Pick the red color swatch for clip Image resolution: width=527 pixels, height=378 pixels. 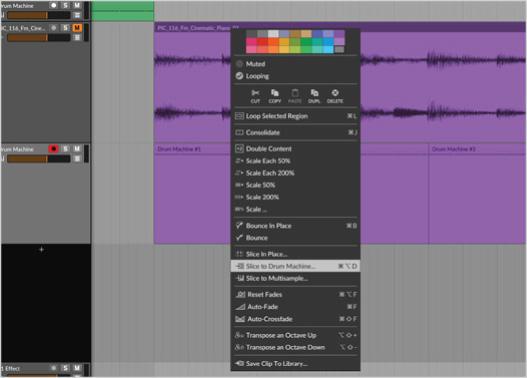(262, 42)
